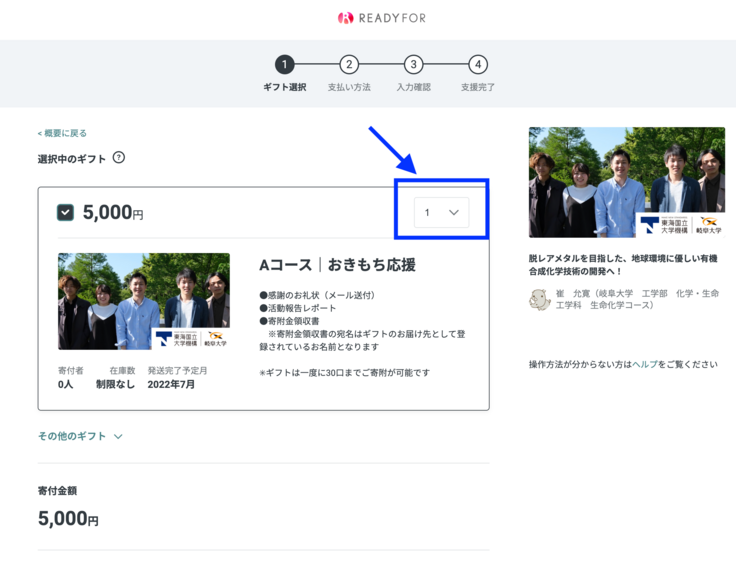Open the gift quantity dropdown
The height and width of the screenshot is (562, 736).
(x=441, y=212)
